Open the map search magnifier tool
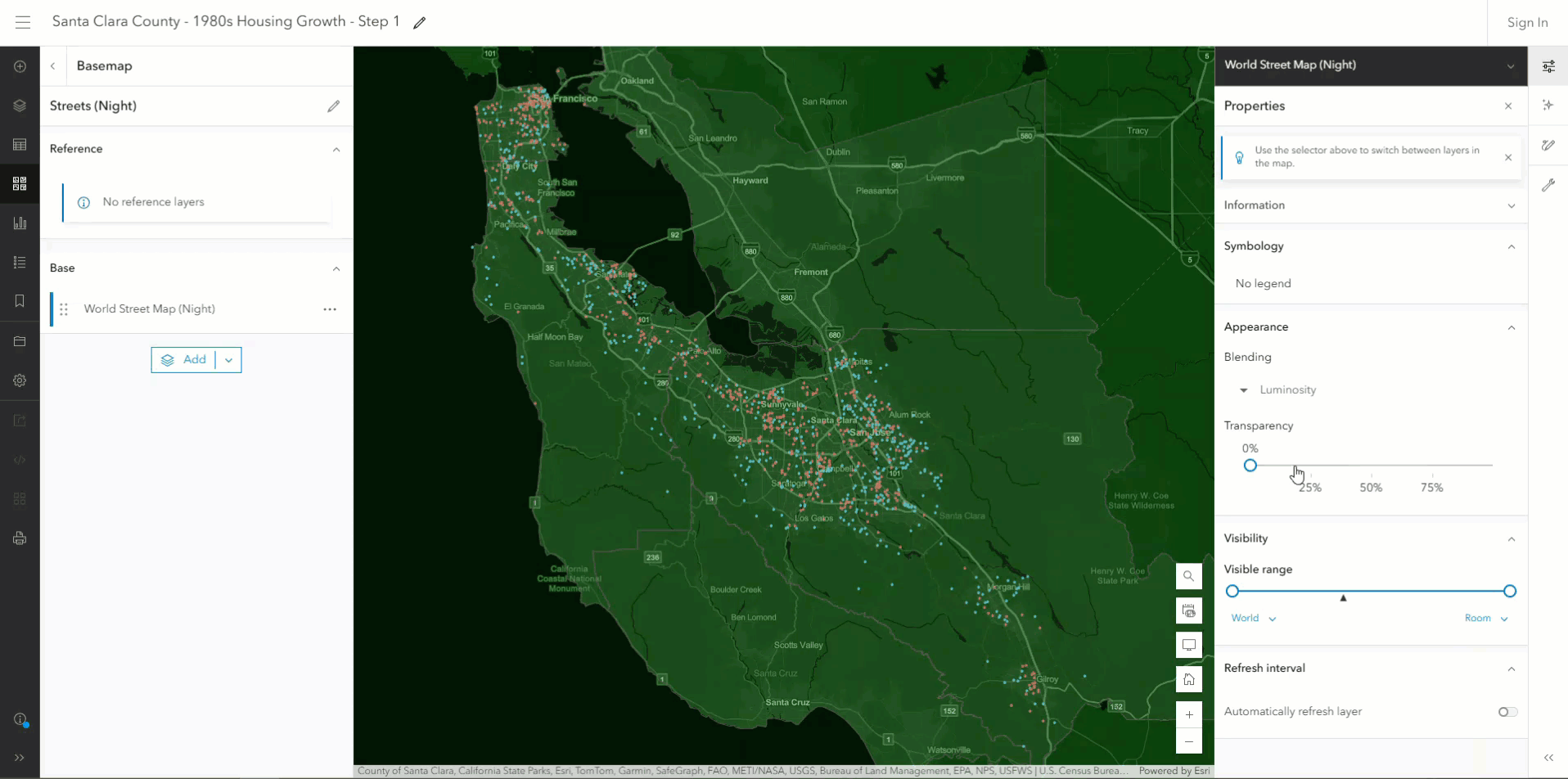This screenshot has height=779, width=1568. pos(1189,576)
